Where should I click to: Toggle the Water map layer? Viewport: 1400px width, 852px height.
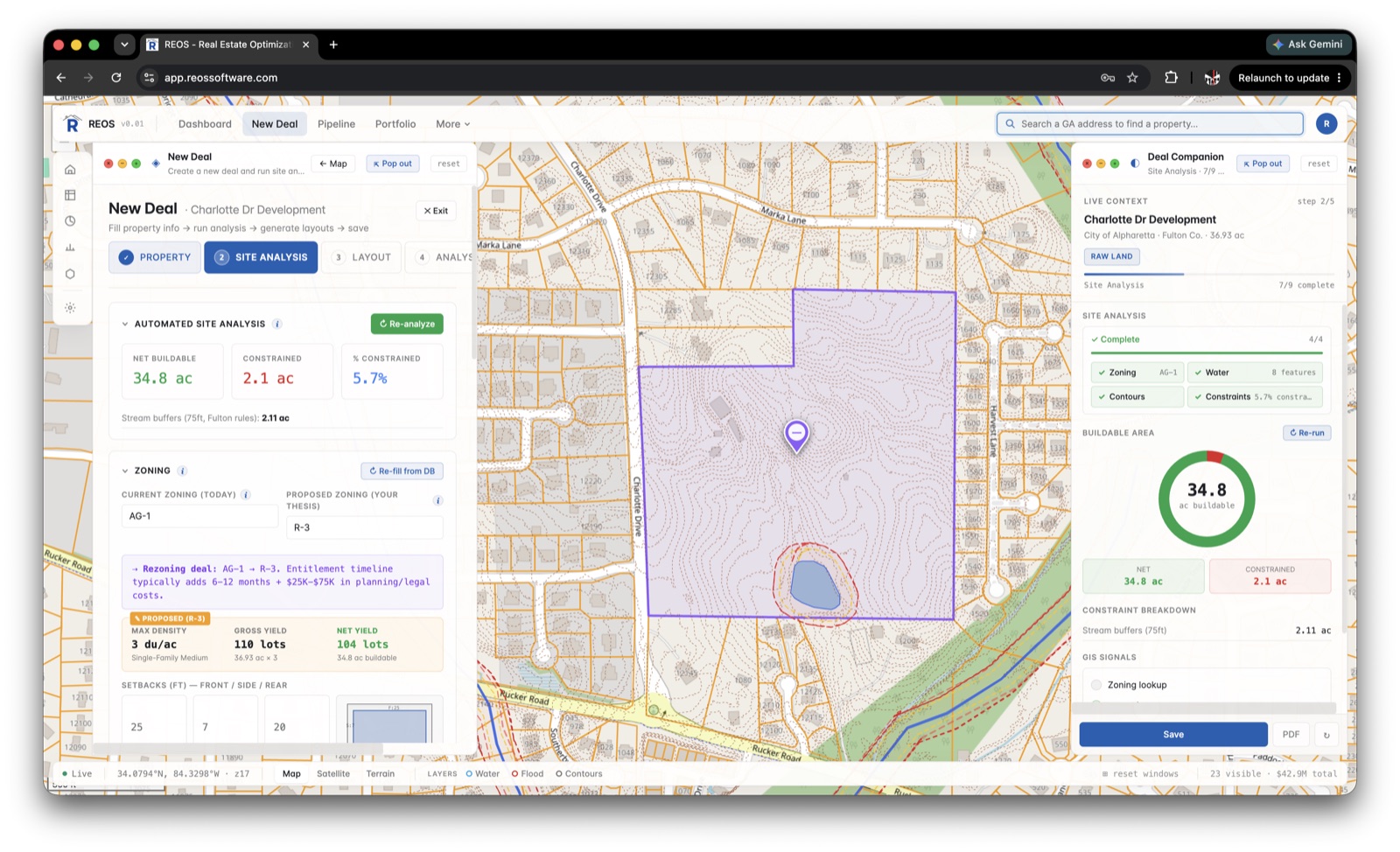pos(483,773)
